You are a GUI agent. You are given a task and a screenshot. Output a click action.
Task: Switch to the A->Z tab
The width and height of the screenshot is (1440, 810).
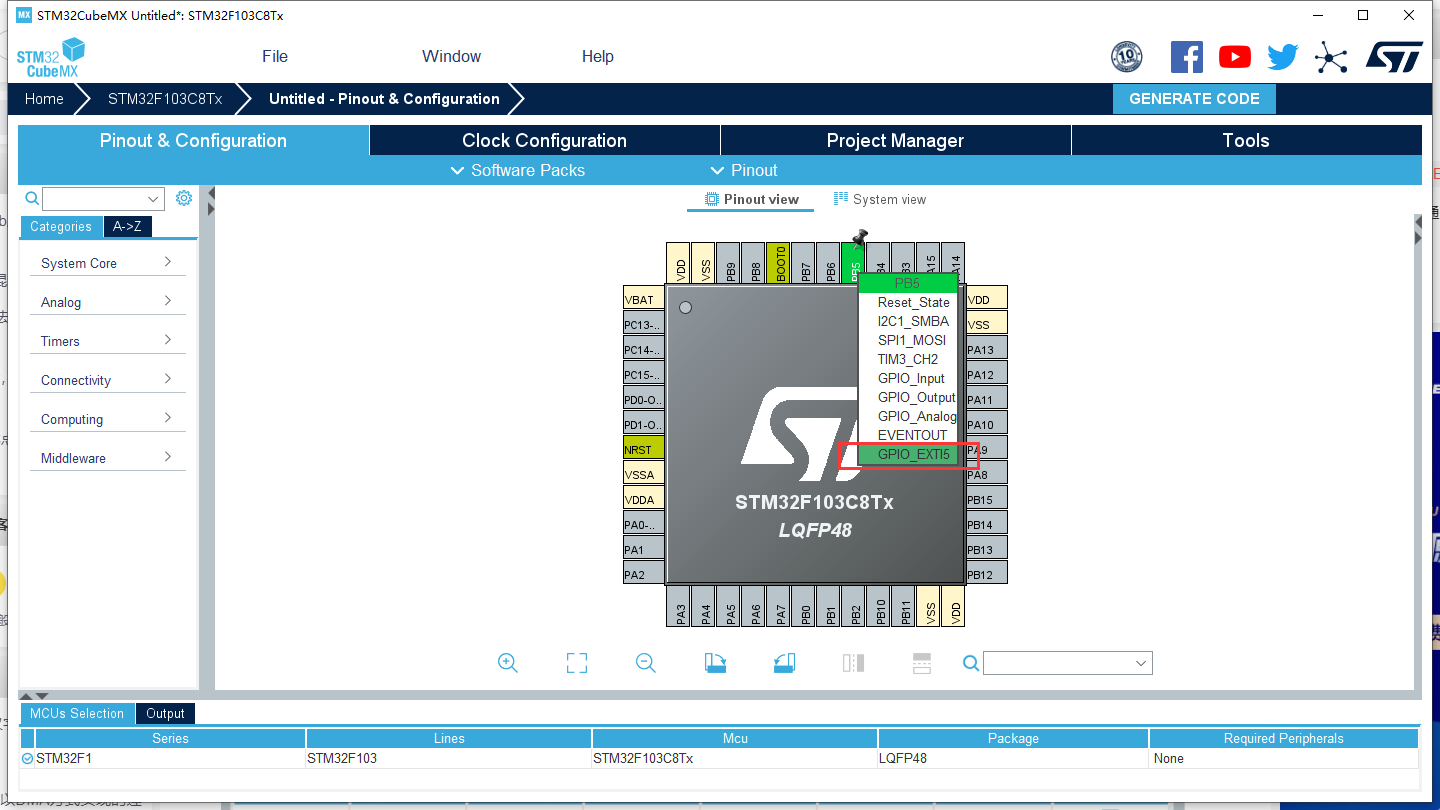tap(127, 227)
